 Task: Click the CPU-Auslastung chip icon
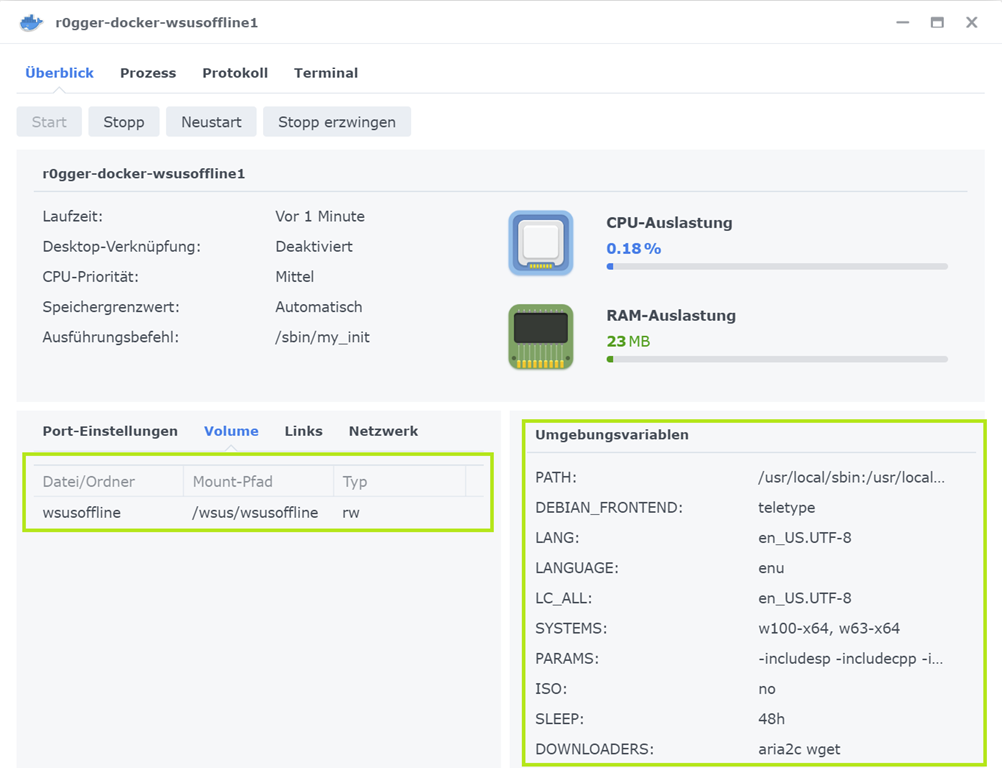(x=540, y=243)
